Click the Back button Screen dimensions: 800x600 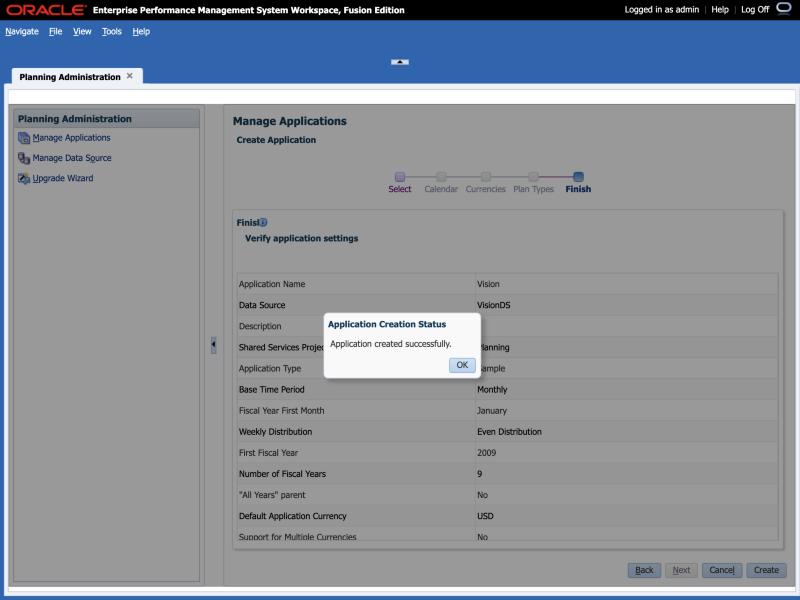[644, 570]
